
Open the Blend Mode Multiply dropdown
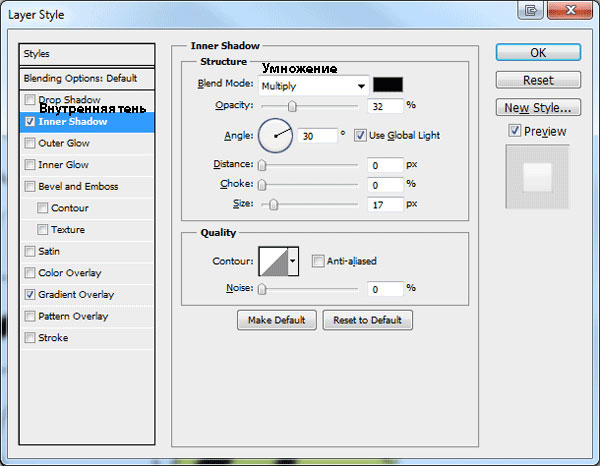[313, 86]
